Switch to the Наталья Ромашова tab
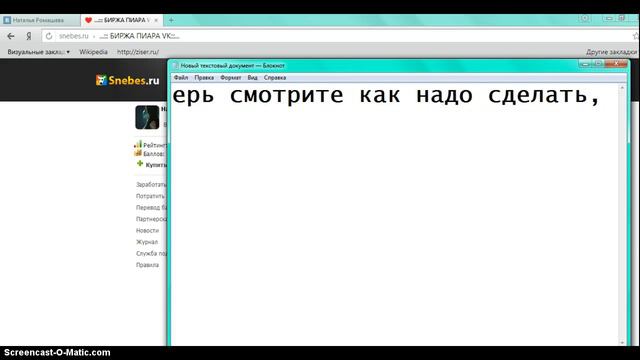 (40, 20)
